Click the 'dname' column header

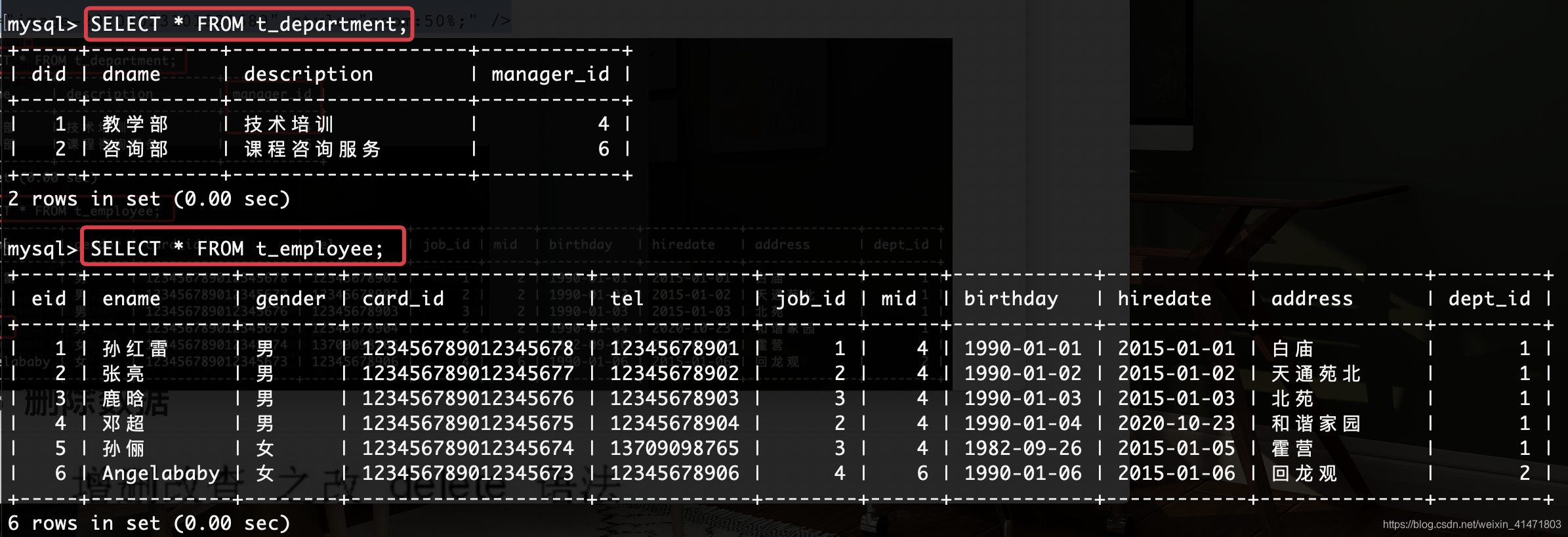coord(131,74)
